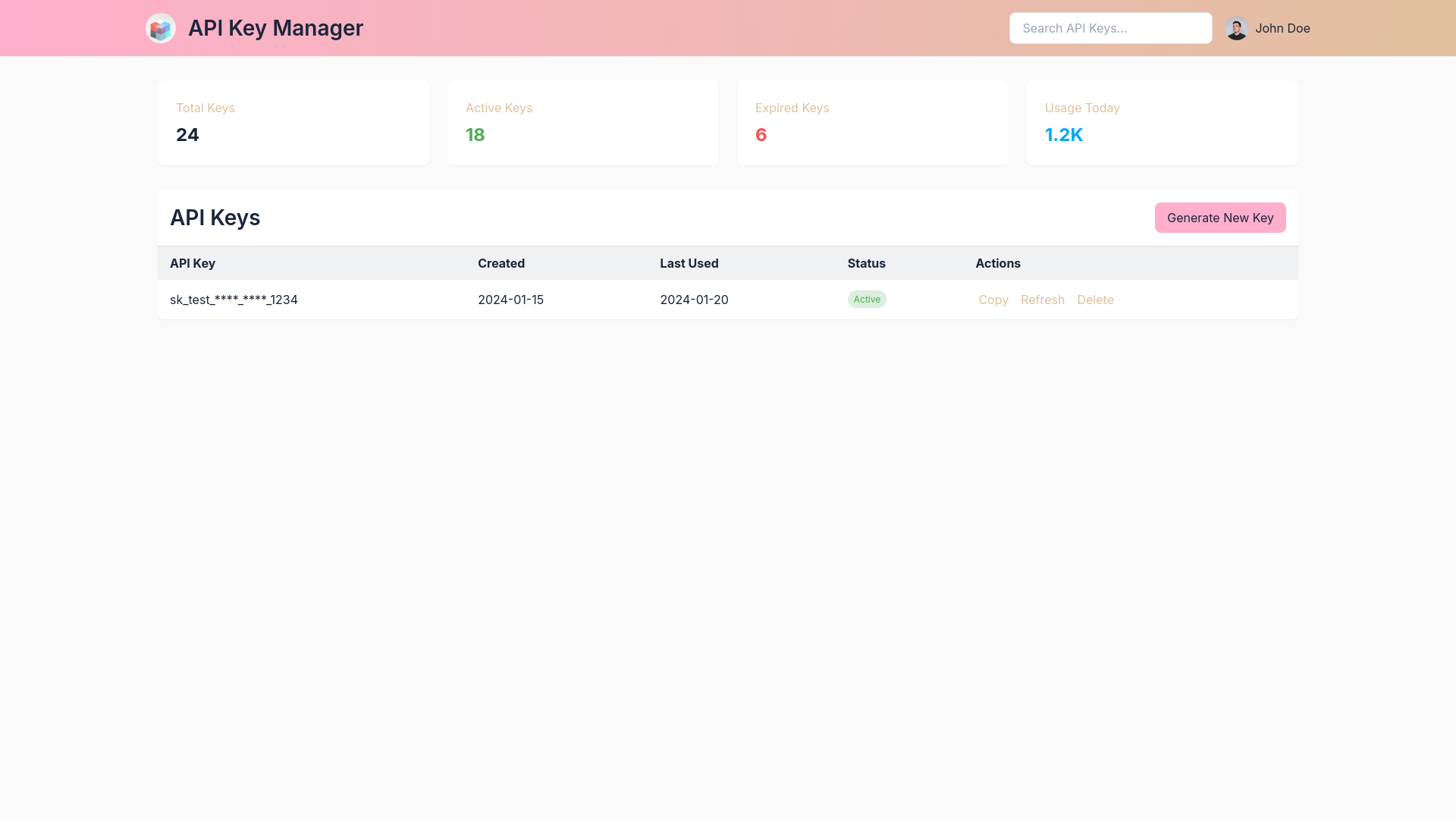
Task: Click the API Key Manager cube logo icon
Action: (160, 28)
